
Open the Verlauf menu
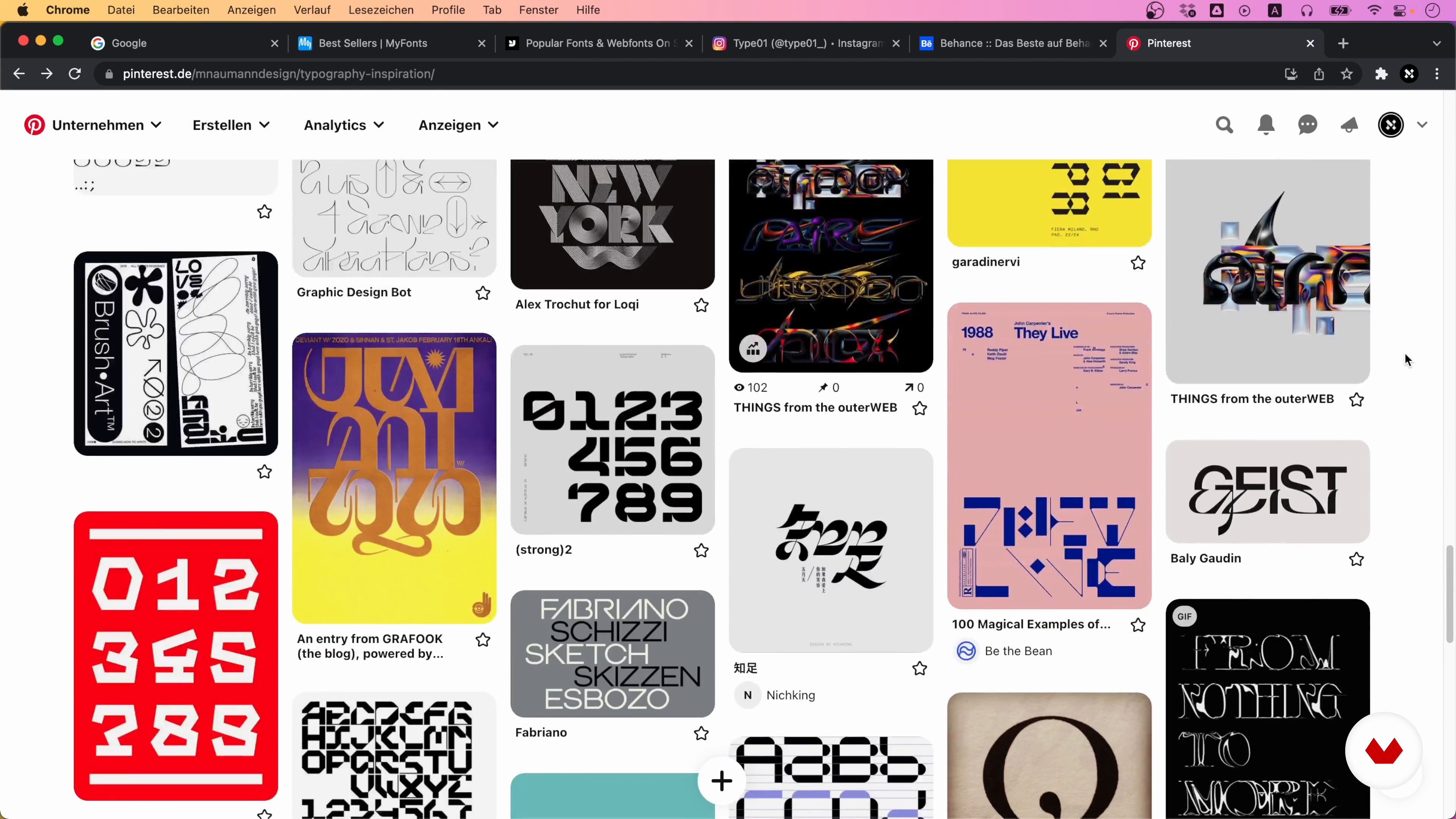(x=312, y=10)
